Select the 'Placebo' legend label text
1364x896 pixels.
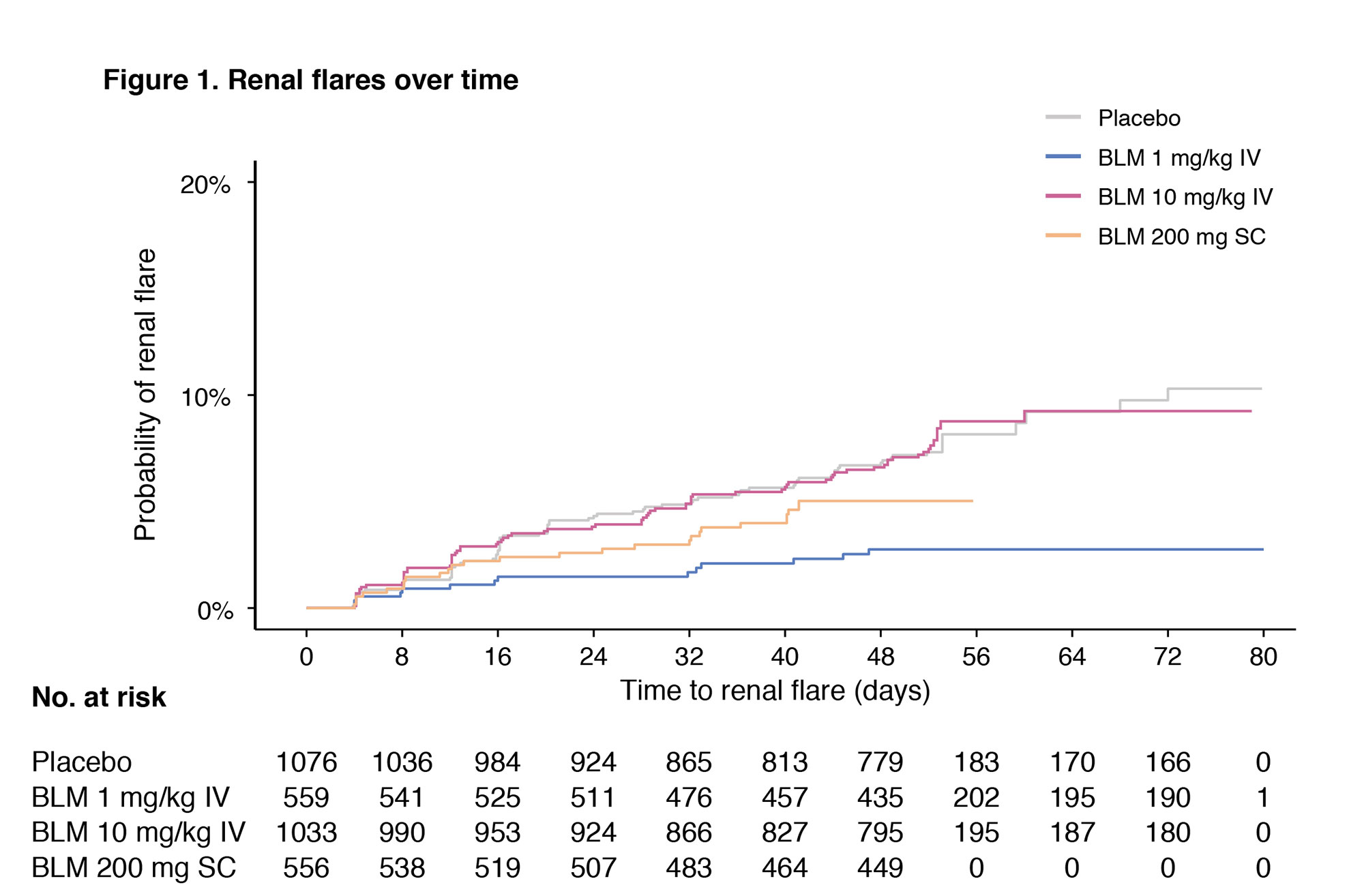click(x=1139, y=118)
